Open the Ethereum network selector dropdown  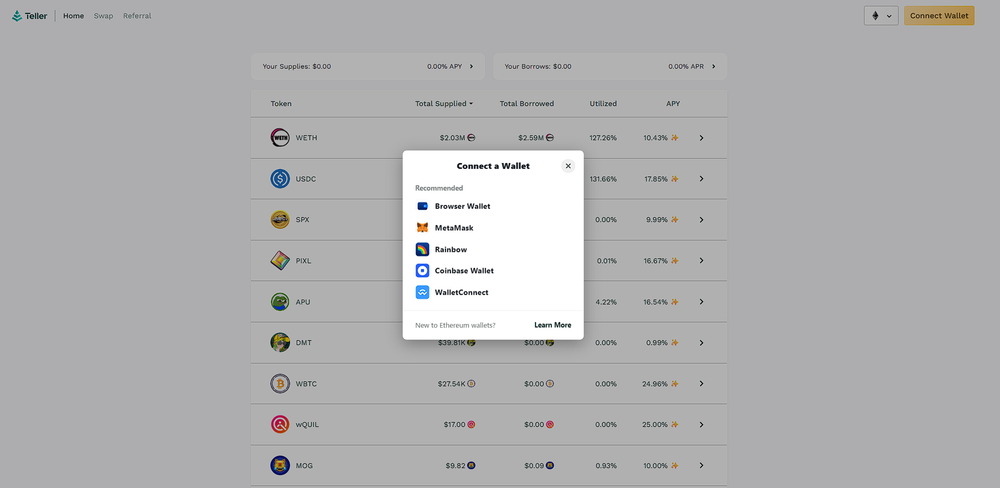[880, 16]
